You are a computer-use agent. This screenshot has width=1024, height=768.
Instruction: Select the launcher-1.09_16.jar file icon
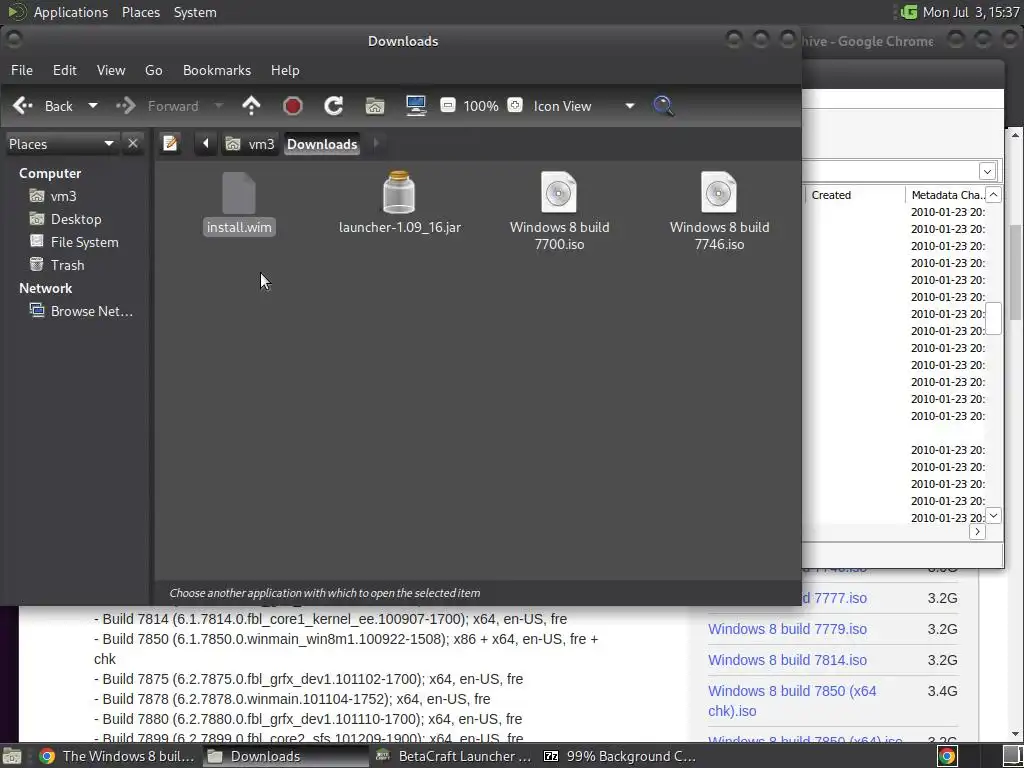point(399,192)
